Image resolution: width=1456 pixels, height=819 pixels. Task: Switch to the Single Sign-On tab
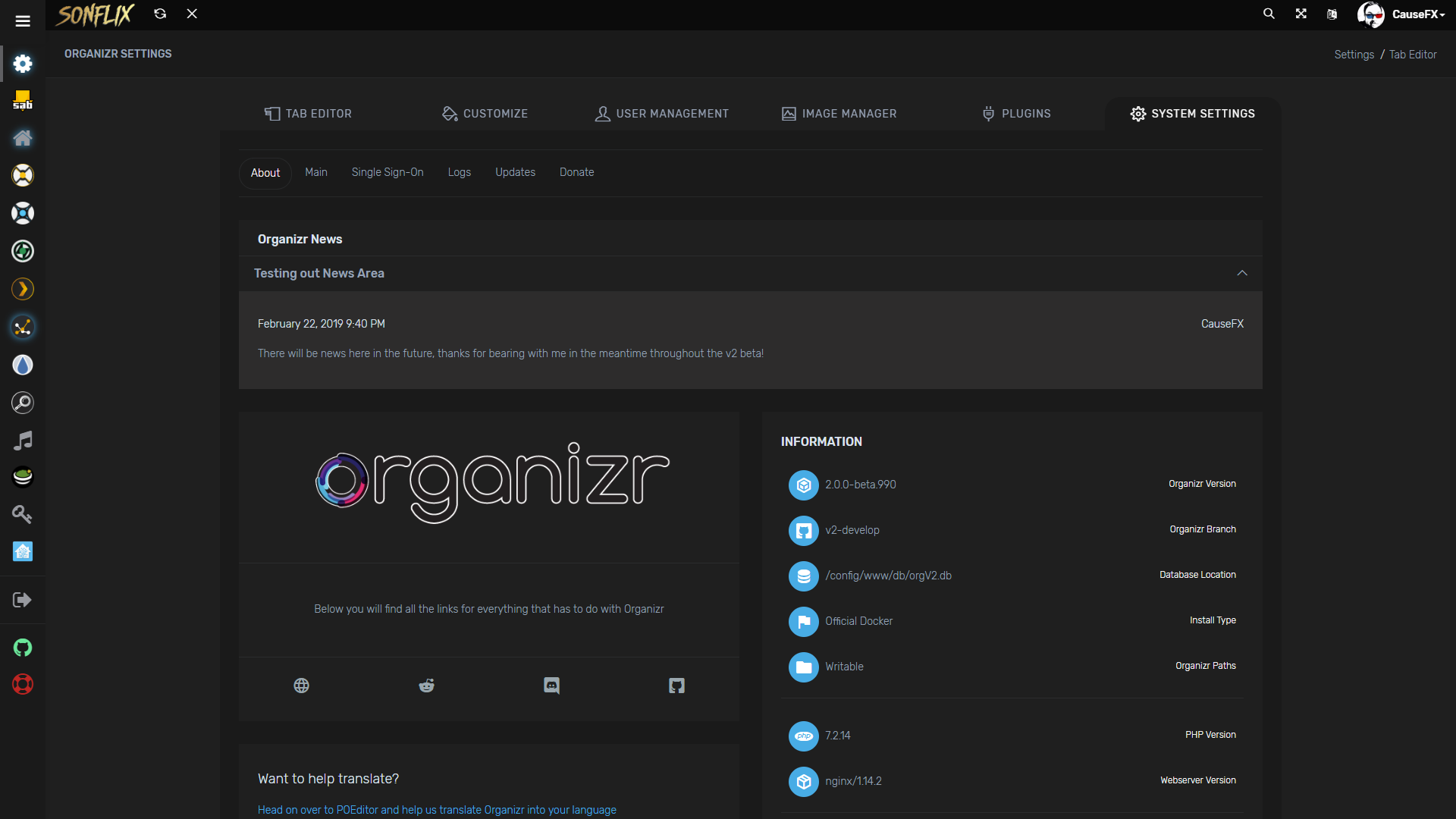pyautogui.click(x=387, y=172)
